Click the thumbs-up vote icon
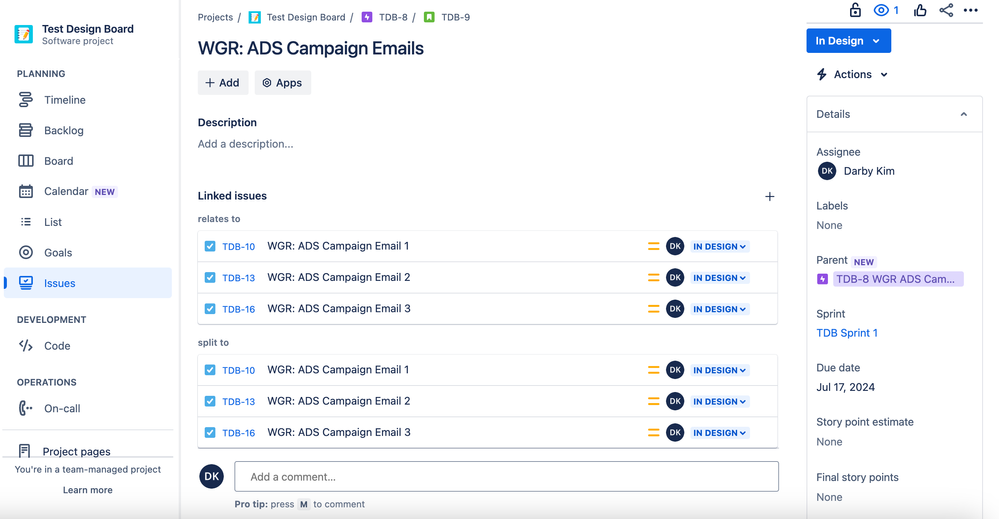Viewport: 999px width, 519px height. (920, 10)
